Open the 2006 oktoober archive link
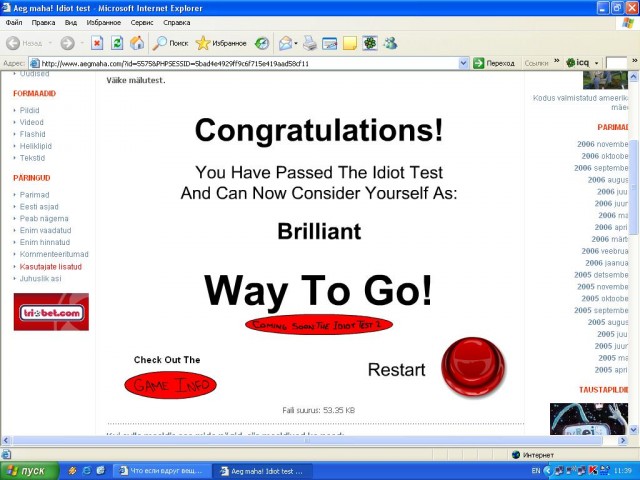640x480 pixels. pos(605,156)
